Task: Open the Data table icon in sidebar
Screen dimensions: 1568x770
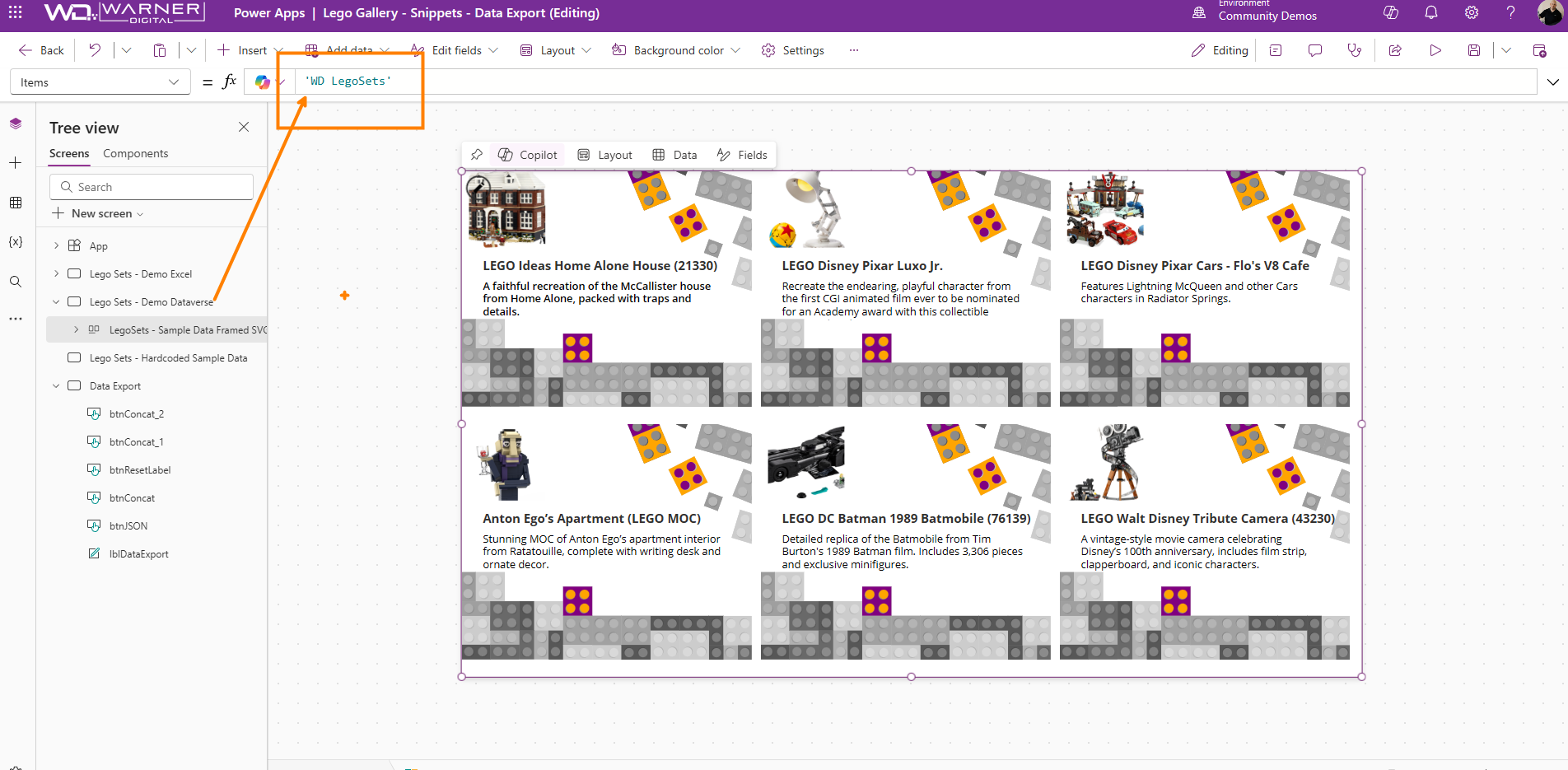Action: click(x=16, y=203)
